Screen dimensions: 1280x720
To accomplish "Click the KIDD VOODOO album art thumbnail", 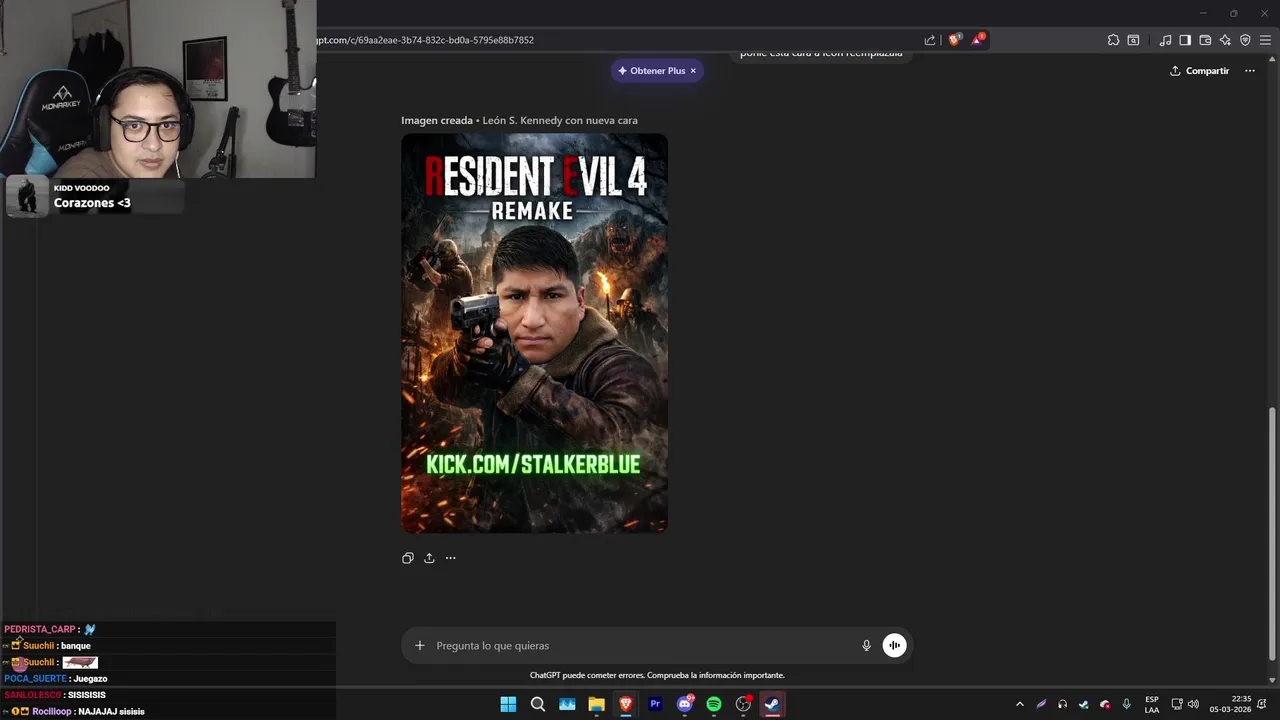I will [x=27, y=196].
